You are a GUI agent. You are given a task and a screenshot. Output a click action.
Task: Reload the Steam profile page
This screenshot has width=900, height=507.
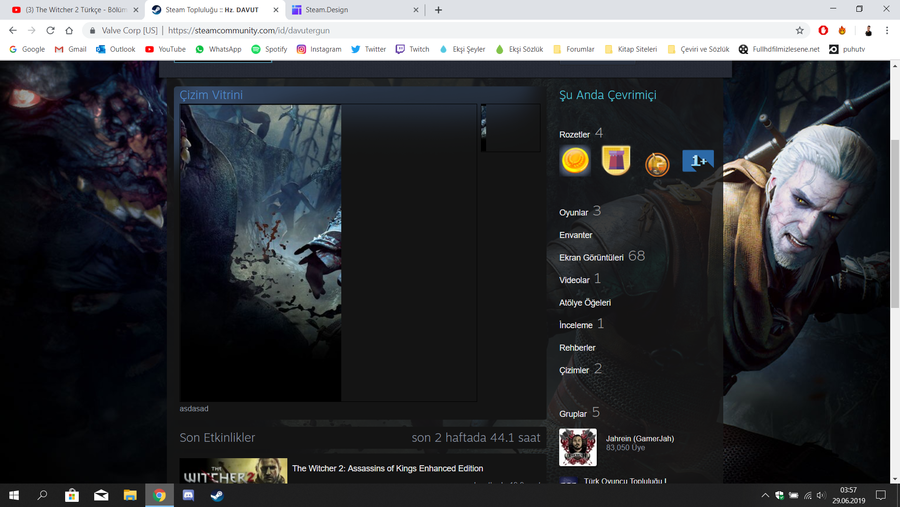(51, 30)
